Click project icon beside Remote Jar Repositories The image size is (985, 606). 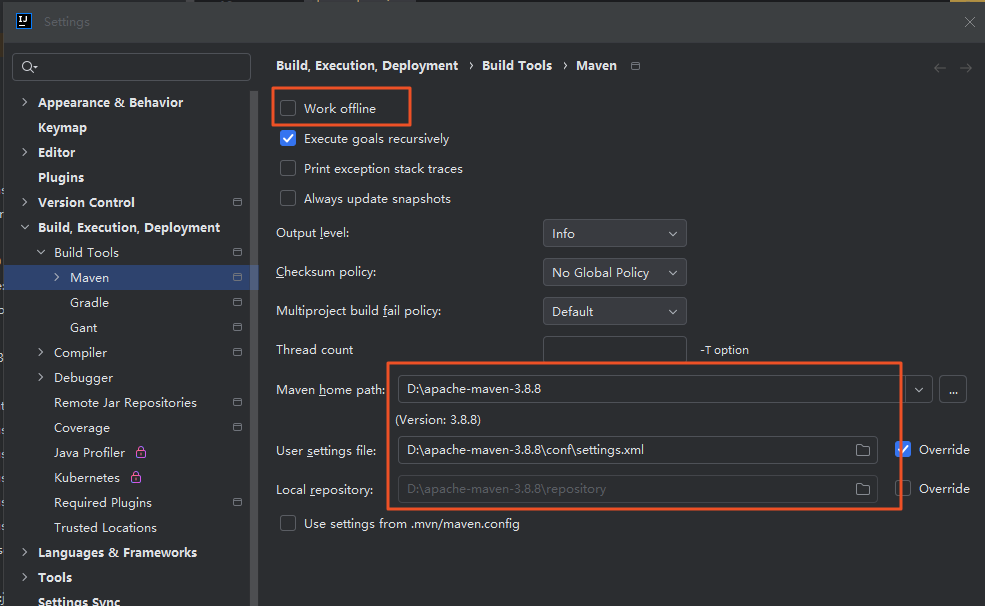(x=237, y=403)
